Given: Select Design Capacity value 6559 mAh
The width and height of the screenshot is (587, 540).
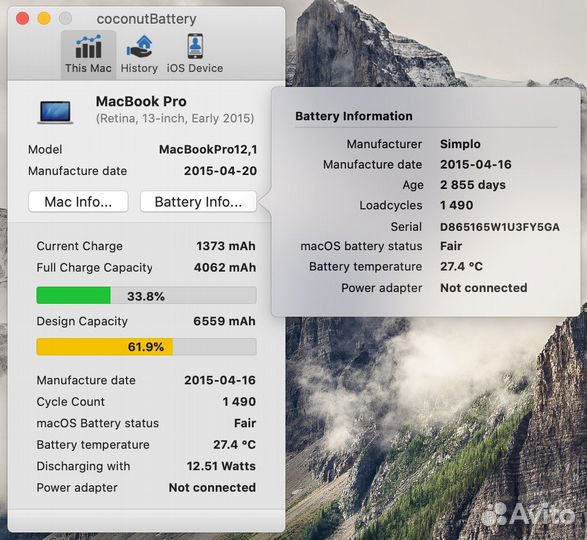Looking at the screenshot, I should coord(225,321).
